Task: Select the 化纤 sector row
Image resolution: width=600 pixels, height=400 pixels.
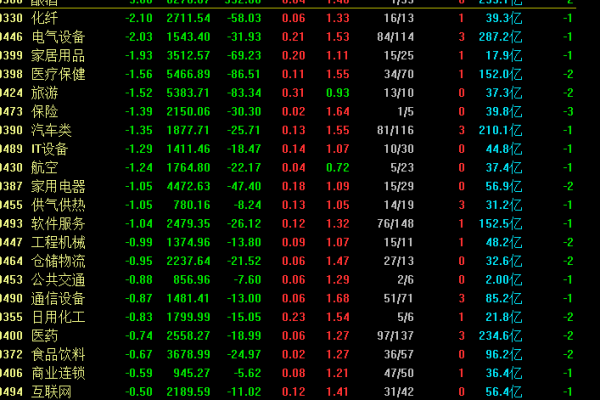Action: pos(45,18)
